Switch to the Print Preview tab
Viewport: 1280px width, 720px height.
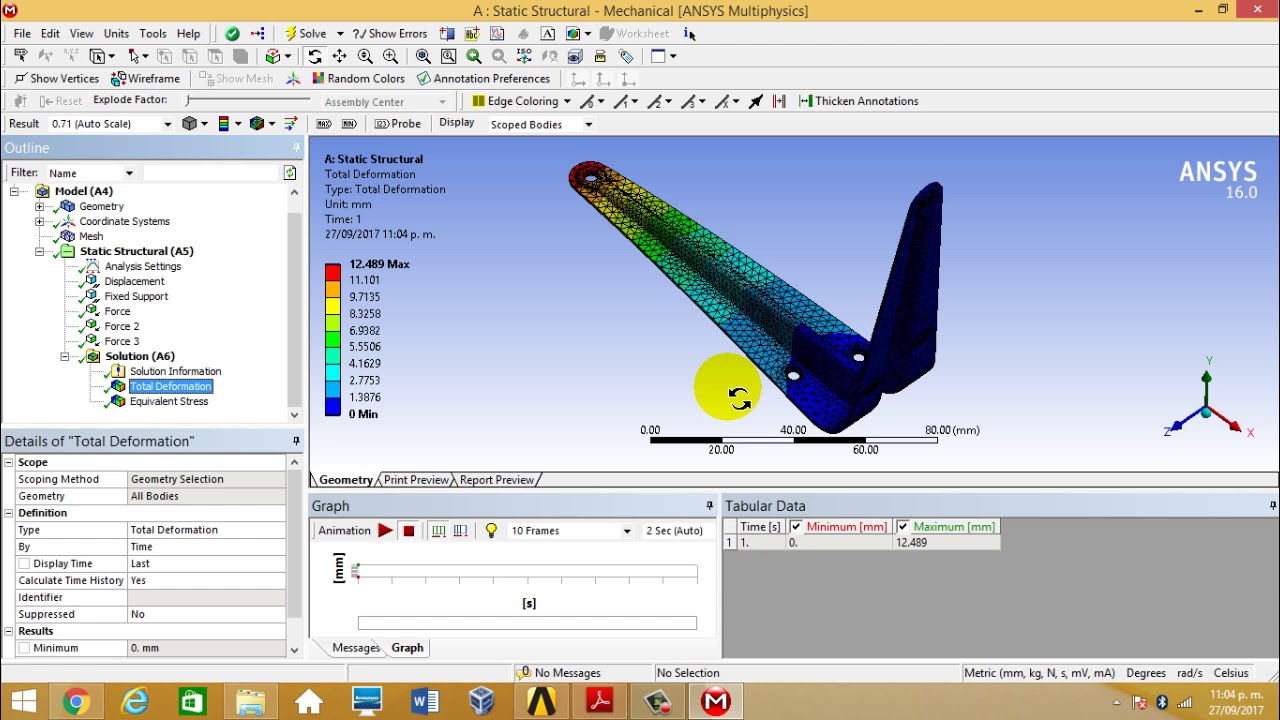(x=417, y=480)
